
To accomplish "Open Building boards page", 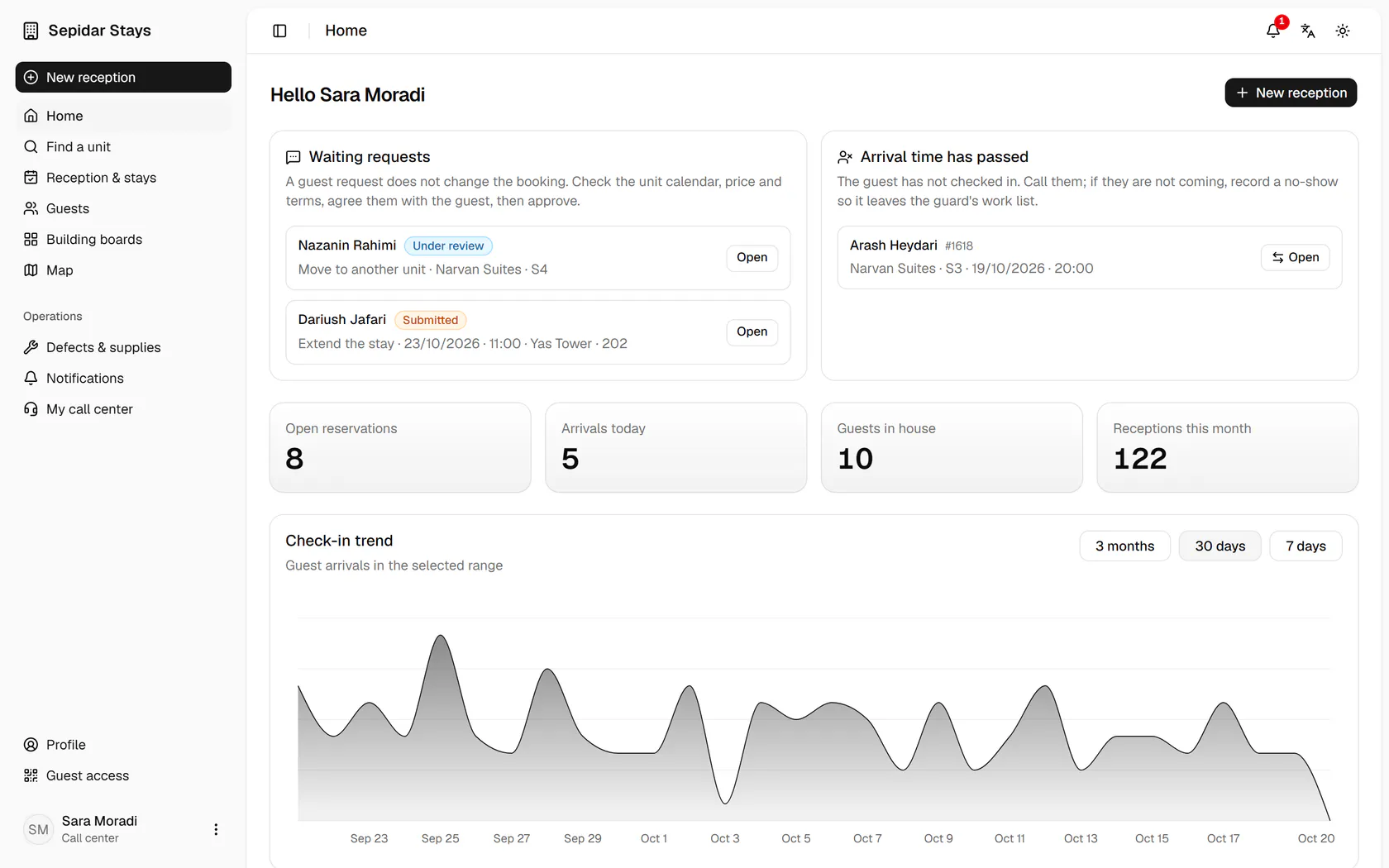I will coord(123,239).
